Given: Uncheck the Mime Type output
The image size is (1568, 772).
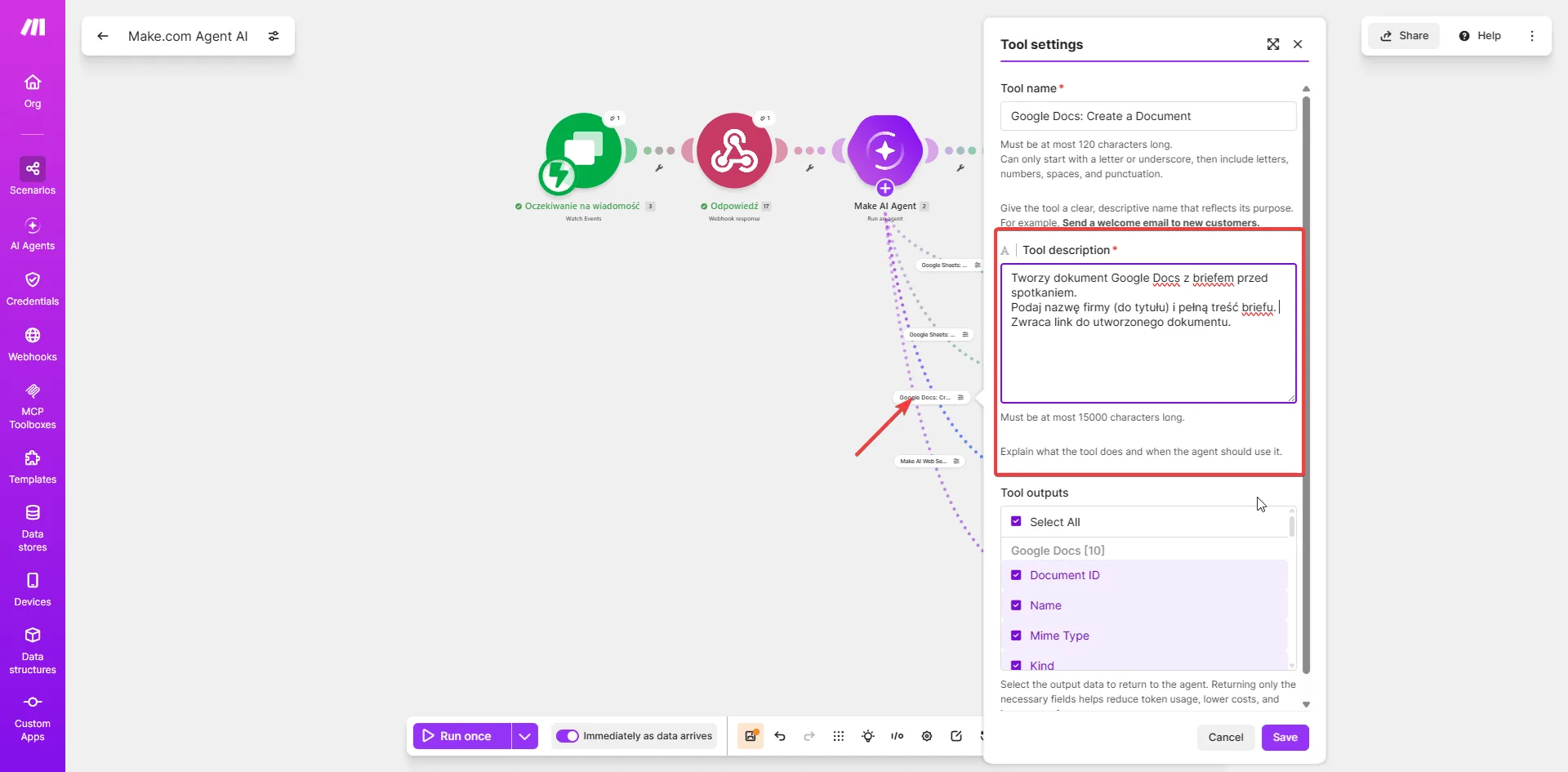Looking at the screenshot, I should [1017, 636].
